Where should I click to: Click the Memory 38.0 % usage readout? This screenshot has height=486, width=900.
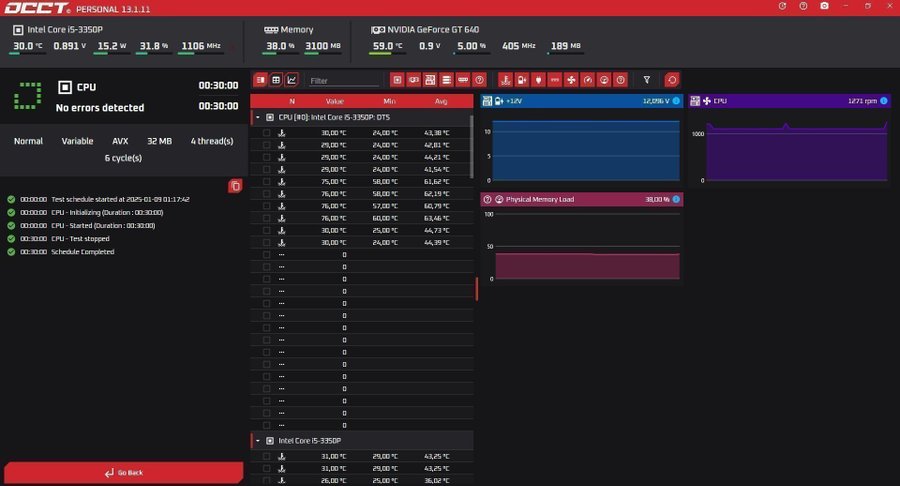point(280,46)
